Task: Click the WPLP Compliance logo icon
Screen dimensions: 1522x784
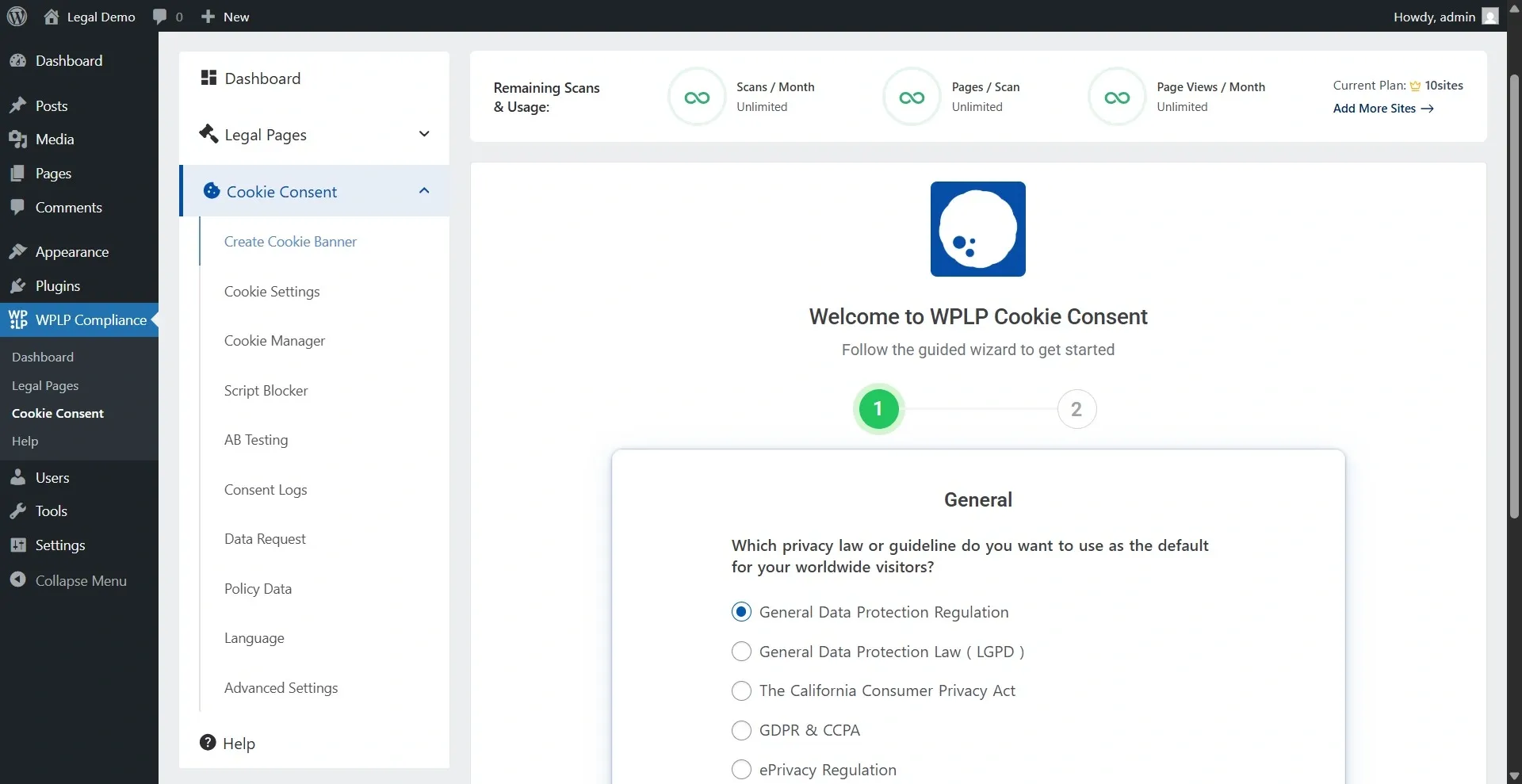Action: (18, 319)
